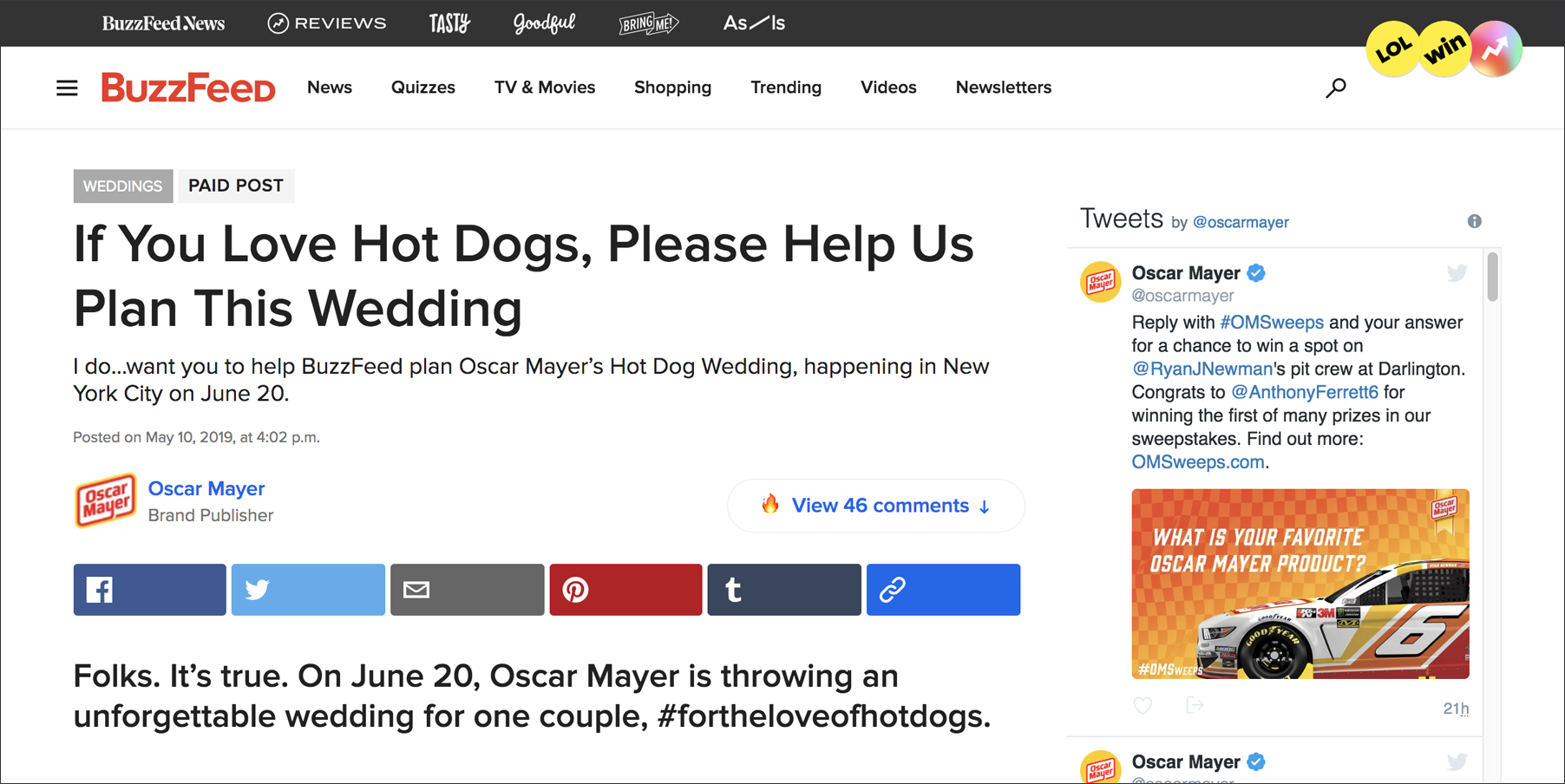Viewport: 1565px width, 784px height.
Task: Click the LOL badge
Action: (1392, 49)
